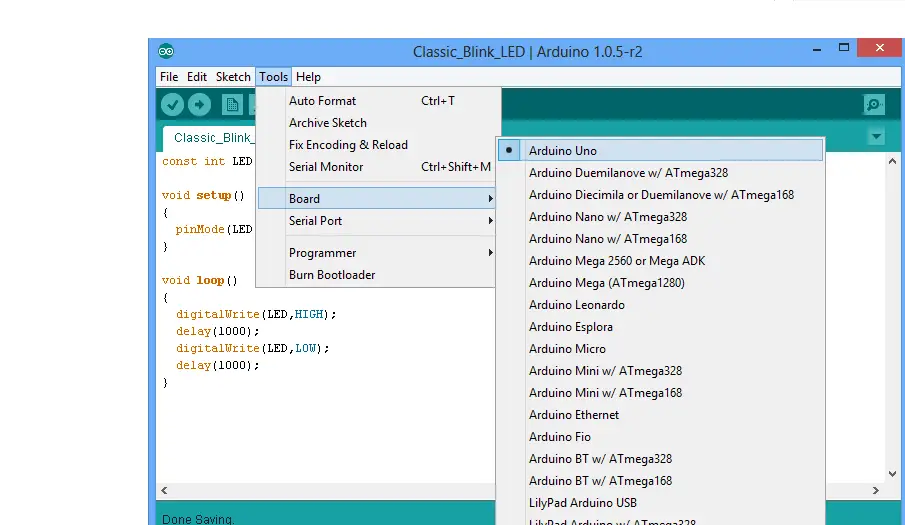905x525 pixels.
Task: Click the Arduino logo in title bar
Action: click(x=166, y=51)
